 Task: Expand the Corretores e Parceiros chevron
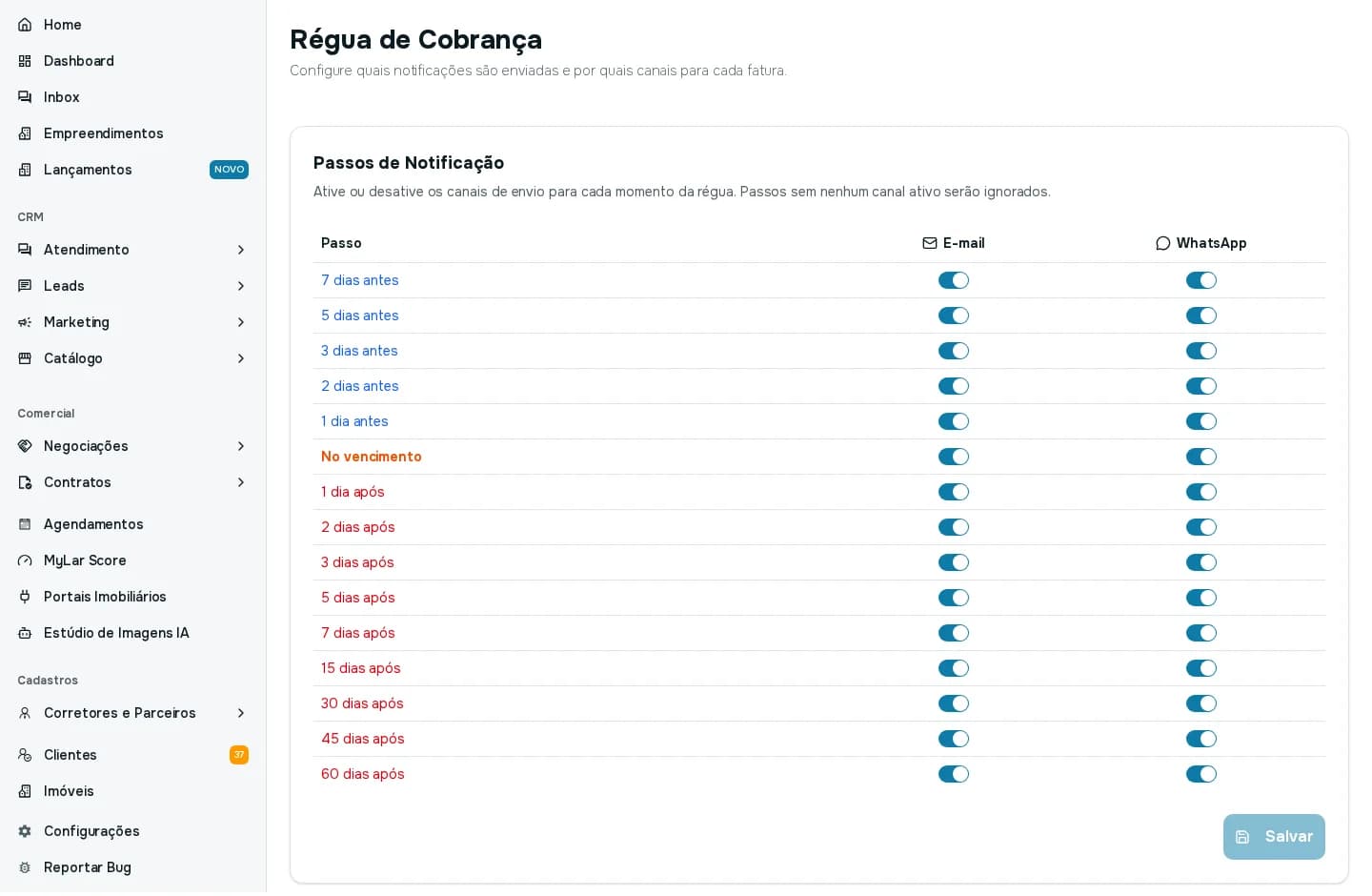tap(241, 713)
